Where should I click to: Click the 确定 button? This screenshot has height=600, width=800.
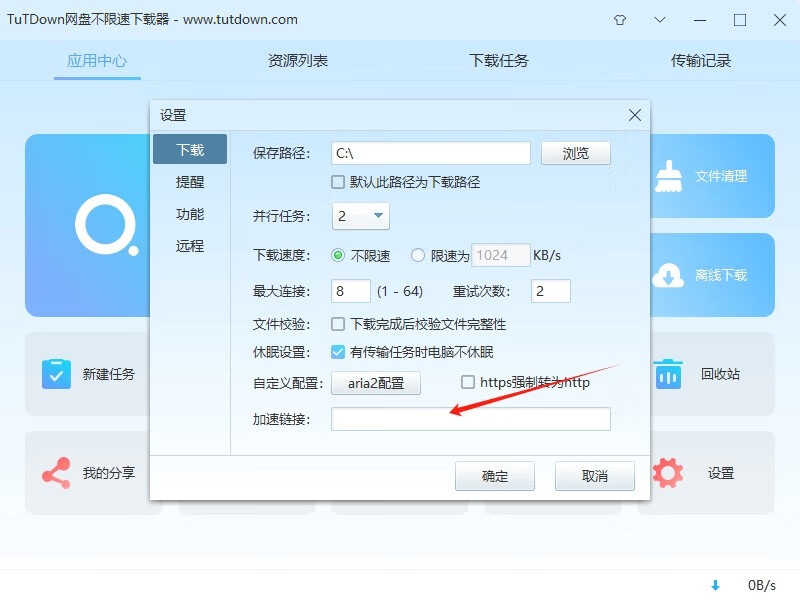click(x=495, y=476)
